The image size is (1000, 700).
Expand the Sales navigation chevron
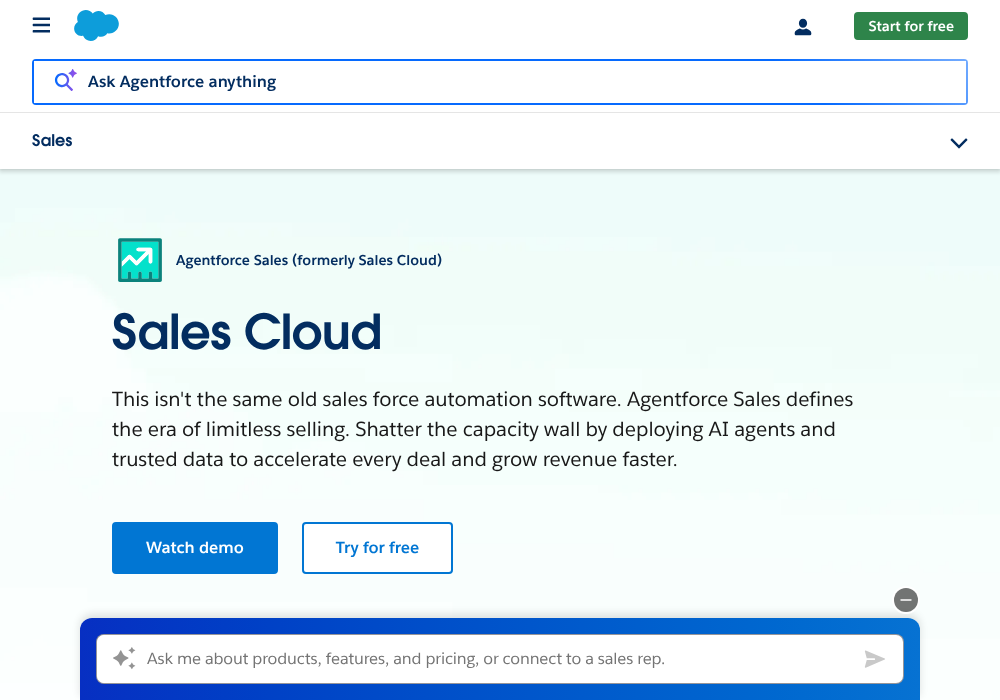click(x=959, y=143)
